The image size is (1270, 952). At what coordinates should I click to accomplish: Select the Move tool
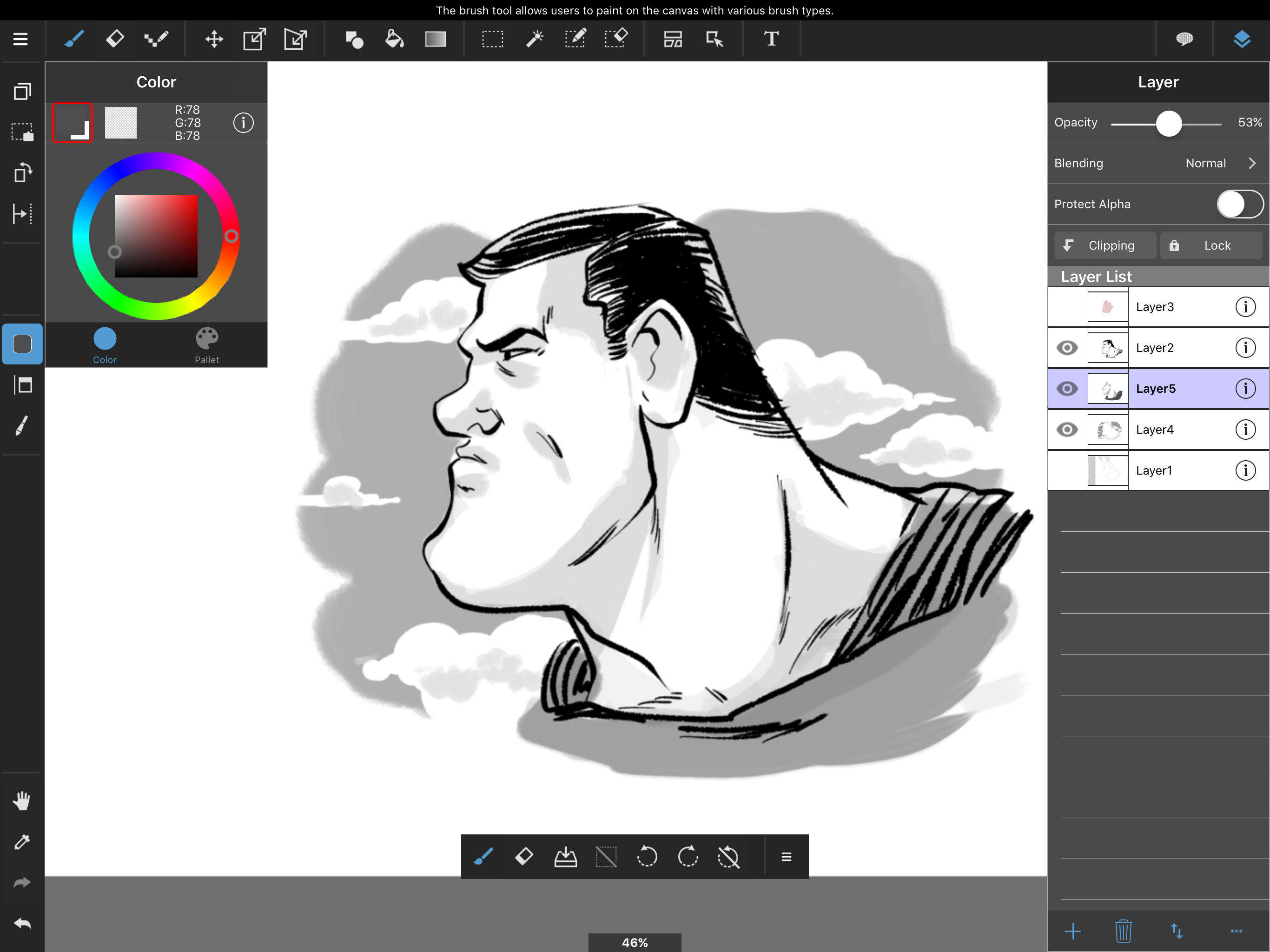click(x=214, y=39)
